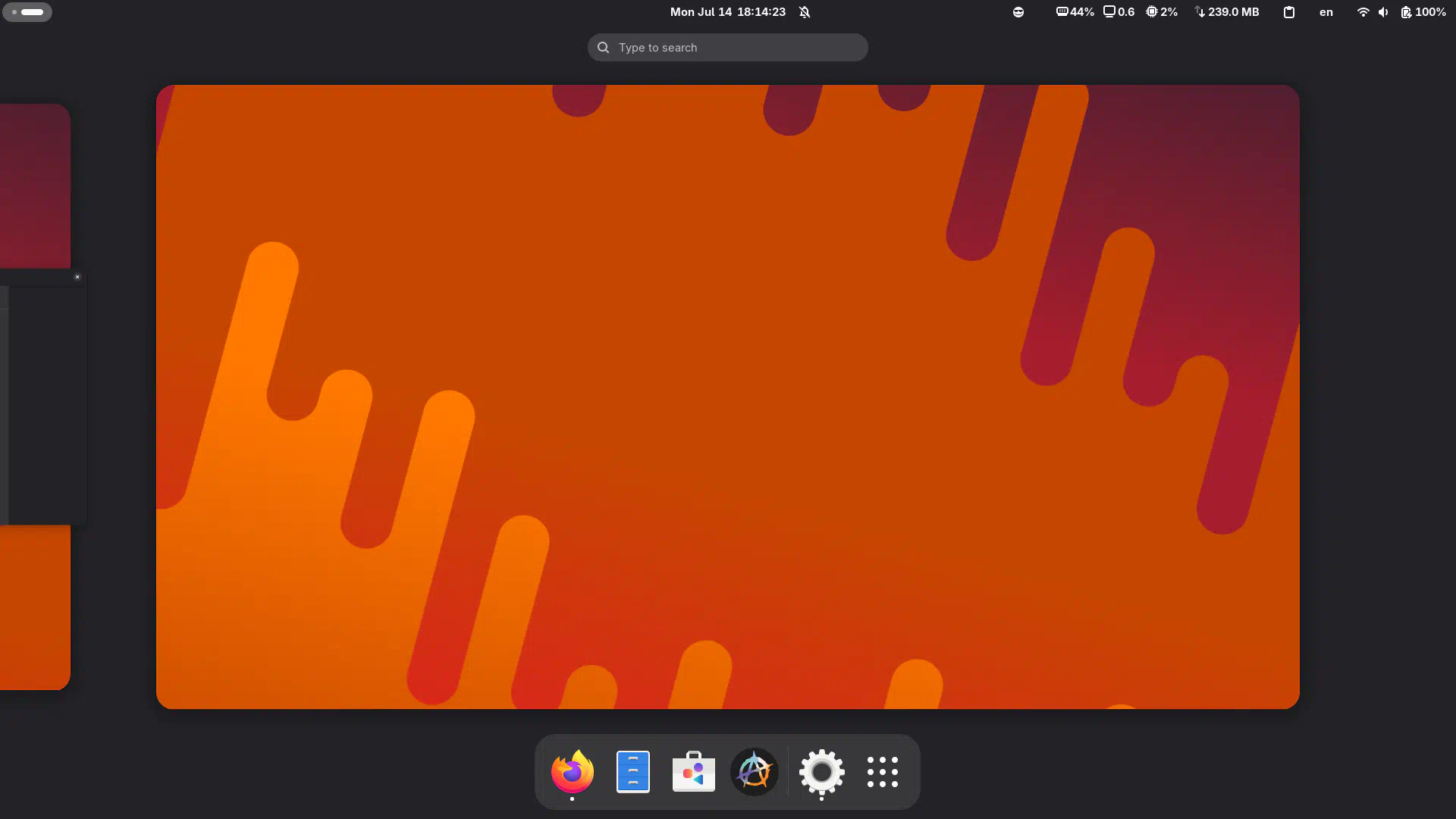Focus the 'Type to search' field
This screenshot has height=819, width=1456.
(728, 48)
